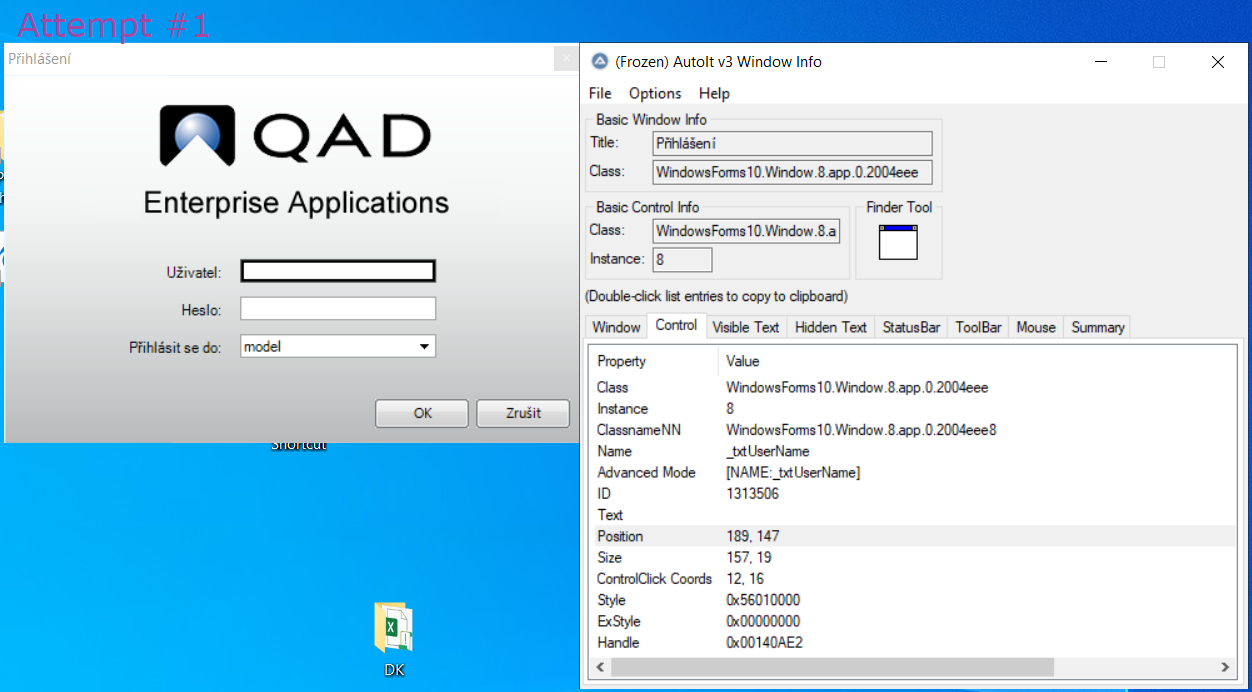Open the DK folder on the desktop
Viewport: 1252px width, 692px height.
coord(394,640)
